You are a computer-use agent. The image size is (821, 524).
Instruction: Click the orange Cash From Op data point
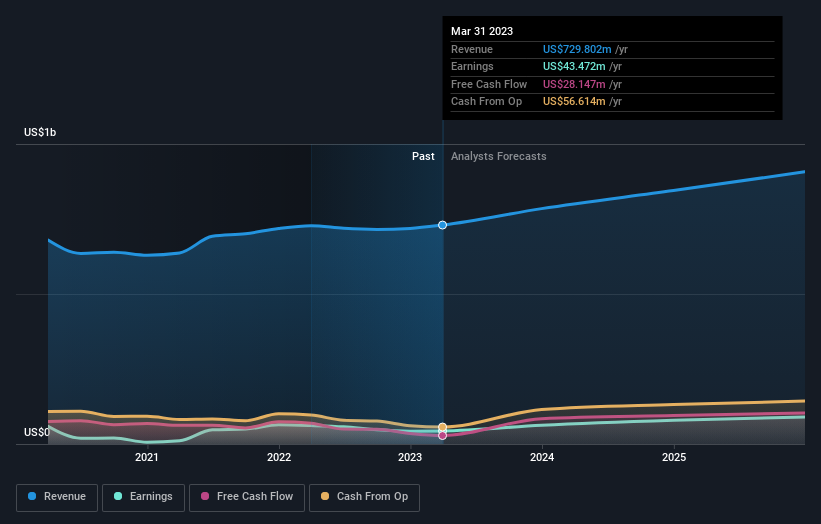click(442, 427)
